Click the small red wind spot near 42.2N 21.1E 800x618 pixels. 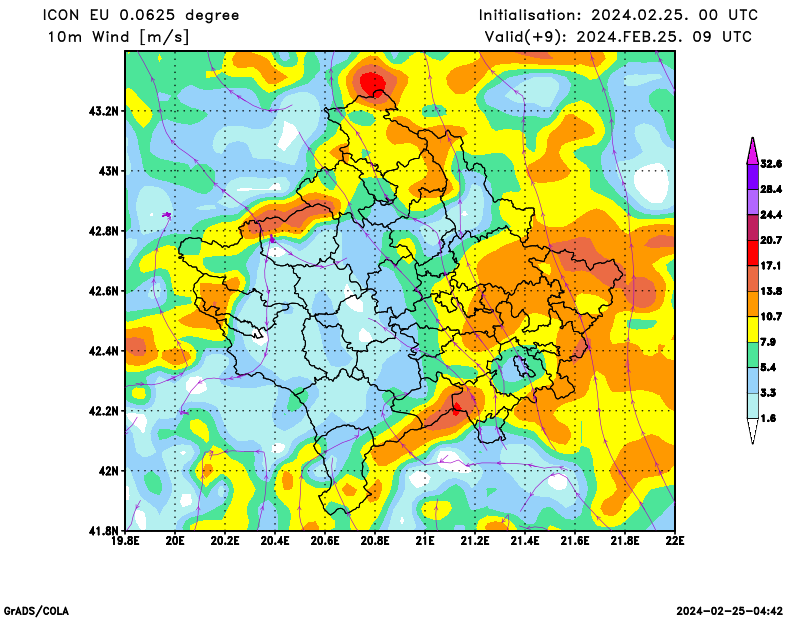pos(457,407)
